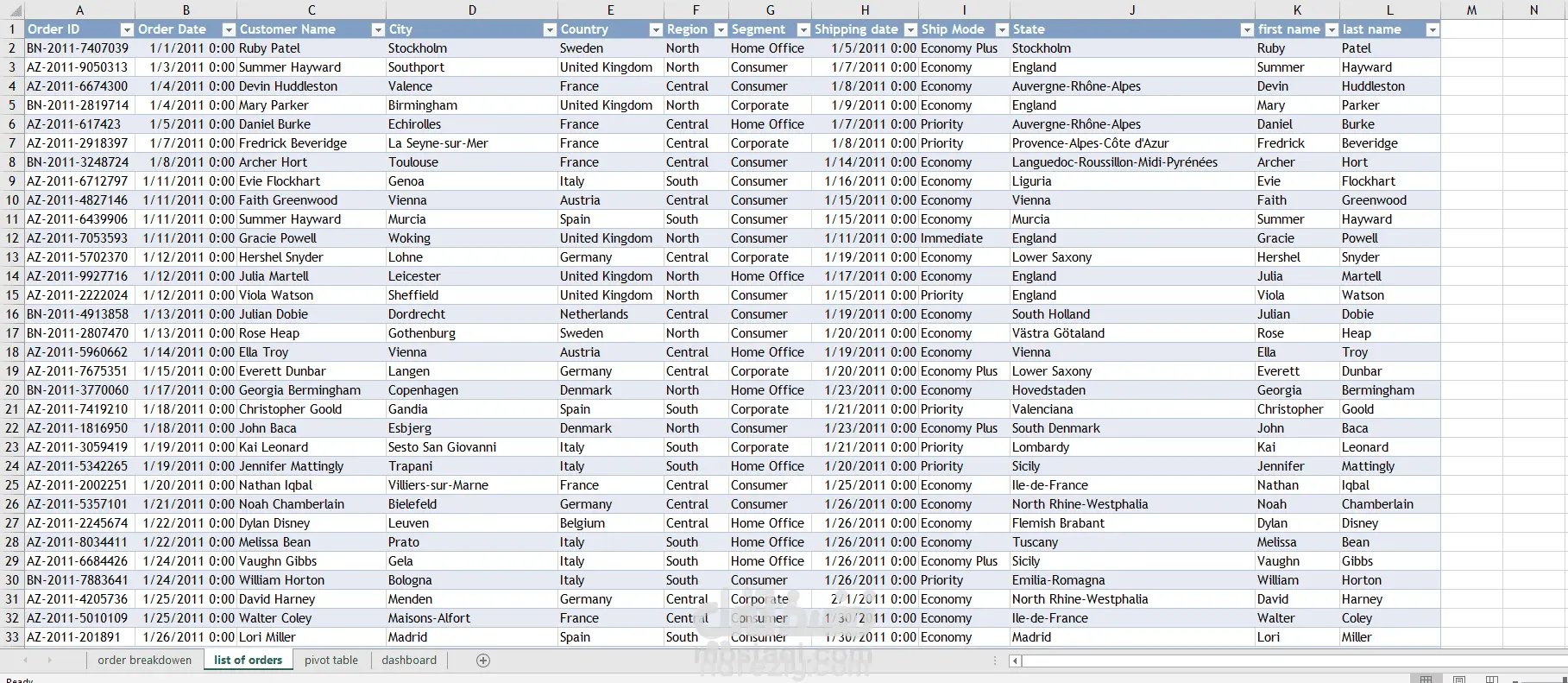Click the Southport city cell
The width and height of the screenshot is (1568, 683).
pos(472,67)
